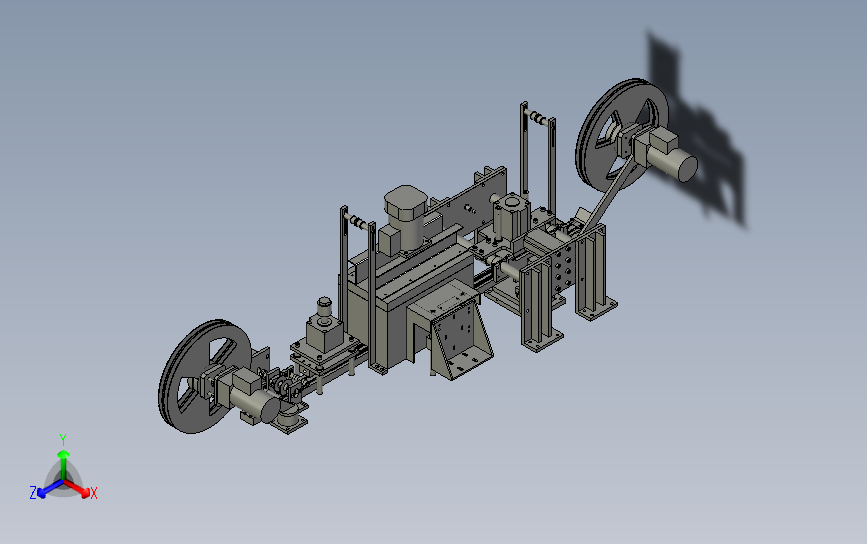Viewport: 867px width, 544px height.
Task: Select the tall twin-post roller frame near the right reel
Action: pyautogui.click(x=537, y=158)
